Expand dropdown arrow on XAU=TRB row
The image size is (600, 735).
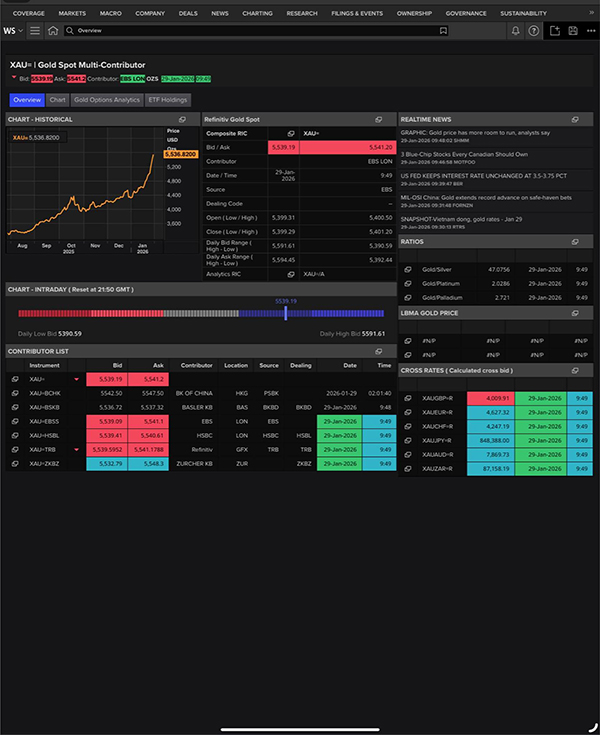point(76,450)
